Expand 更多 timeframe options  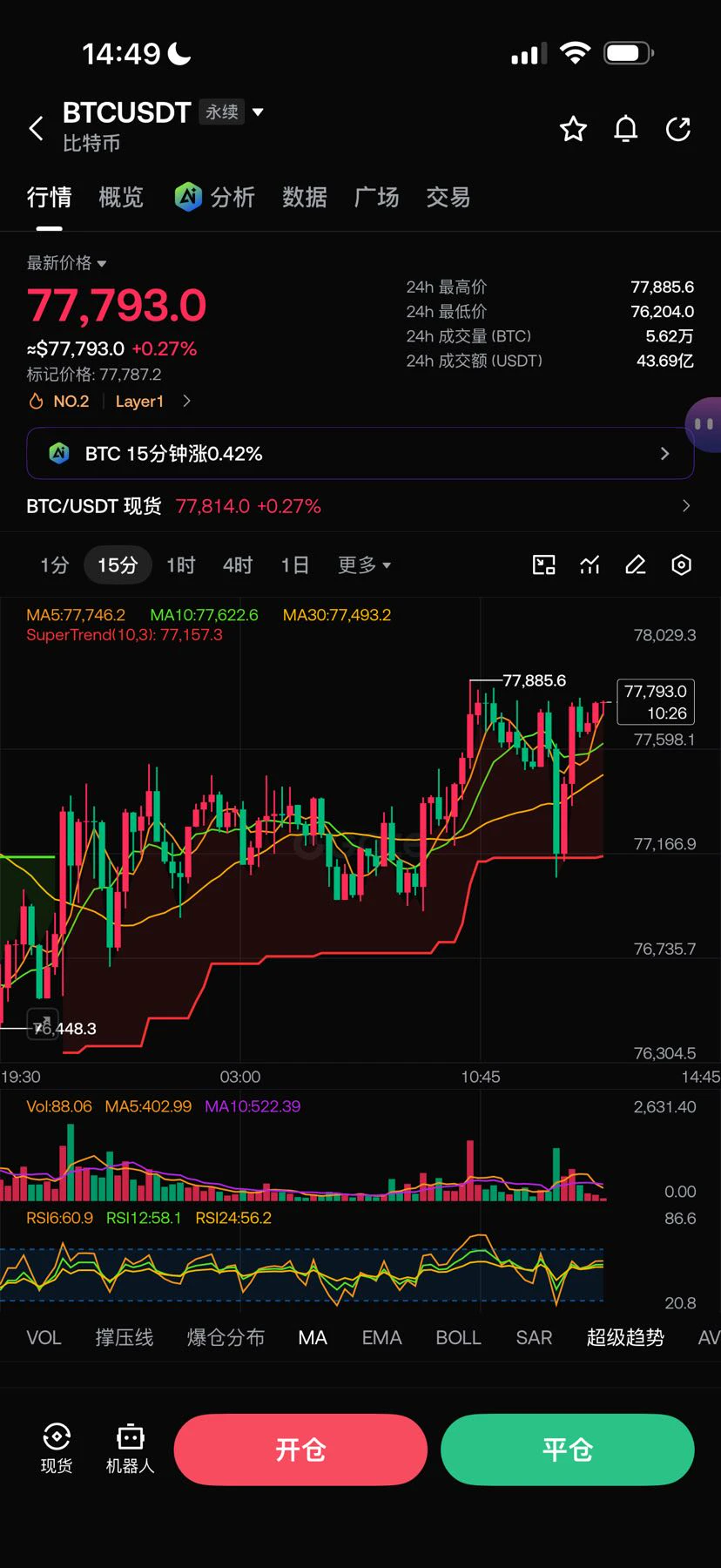[364, 565]
